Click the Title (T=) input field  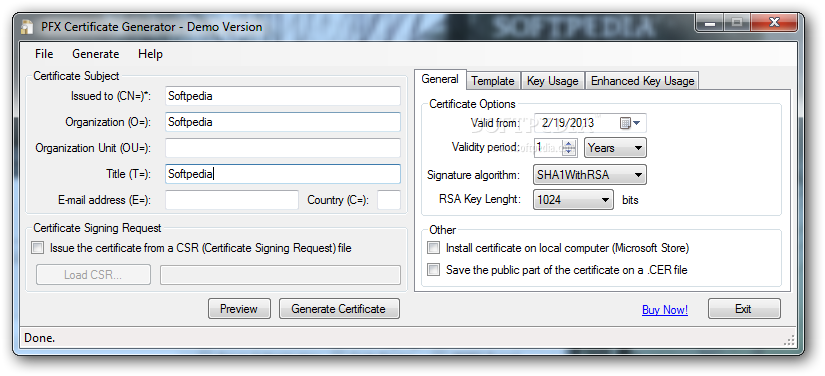(283, 174)
